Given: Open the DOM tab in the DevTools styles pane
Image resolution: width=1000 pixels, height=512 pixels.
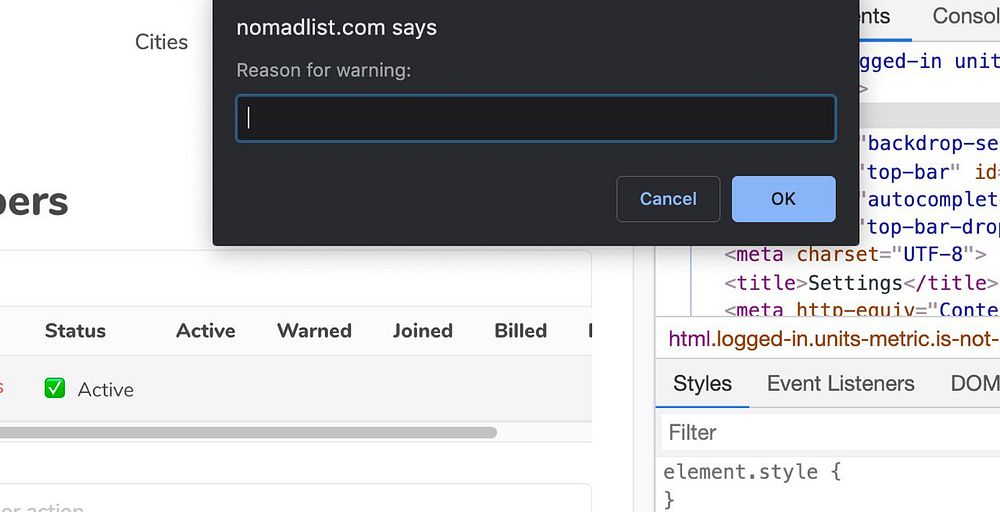Looking at the screenshot, I should (x=974, y=383).
